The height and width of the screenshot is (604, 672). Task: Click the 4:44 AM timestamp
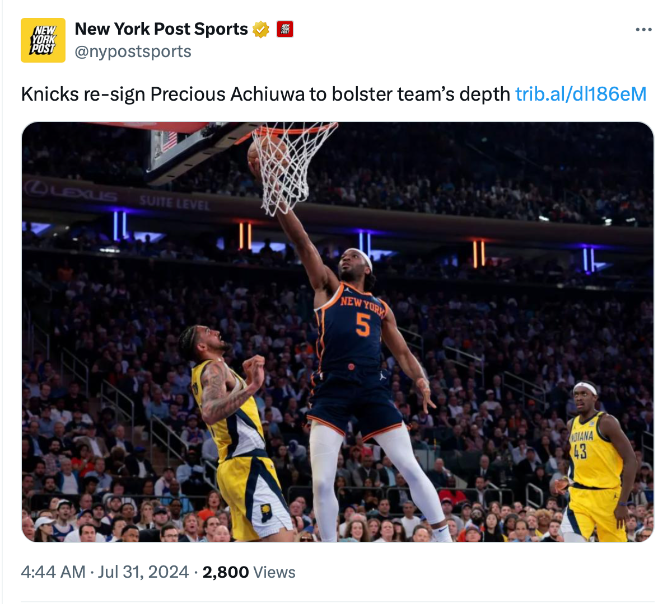[52, 572]
